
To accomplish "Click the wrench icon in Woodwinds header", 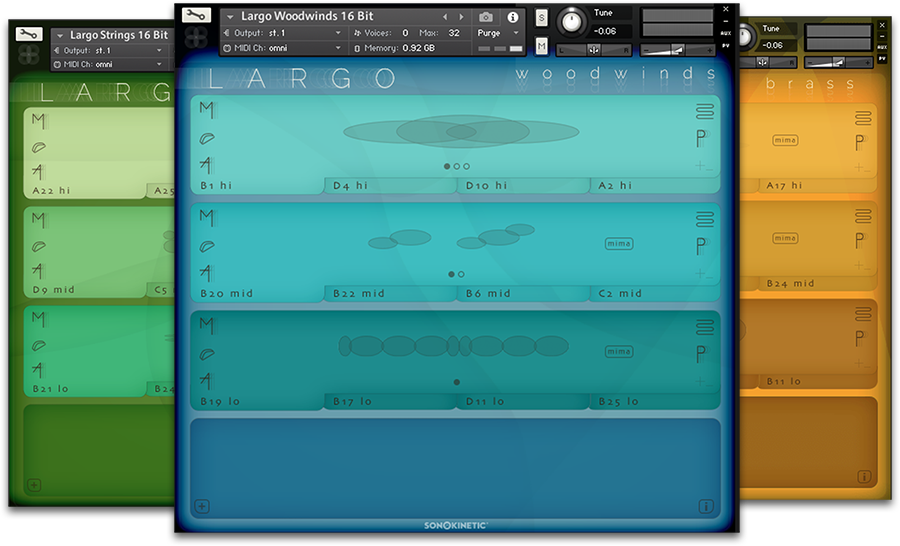I will 197,16.
